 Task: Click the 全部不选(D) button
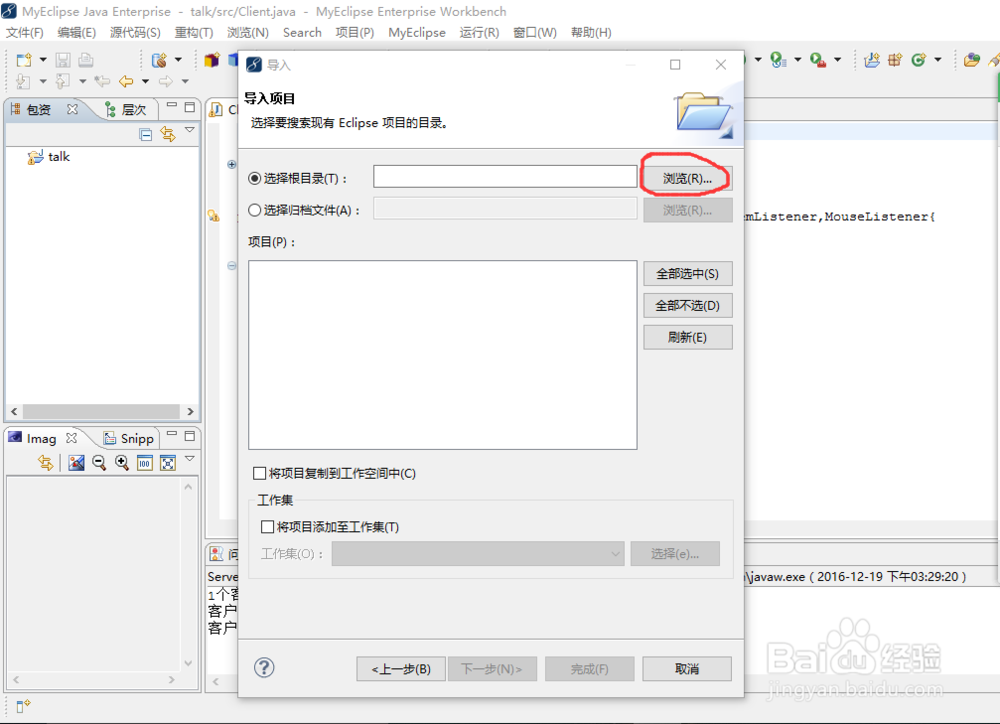coord(688,306)
